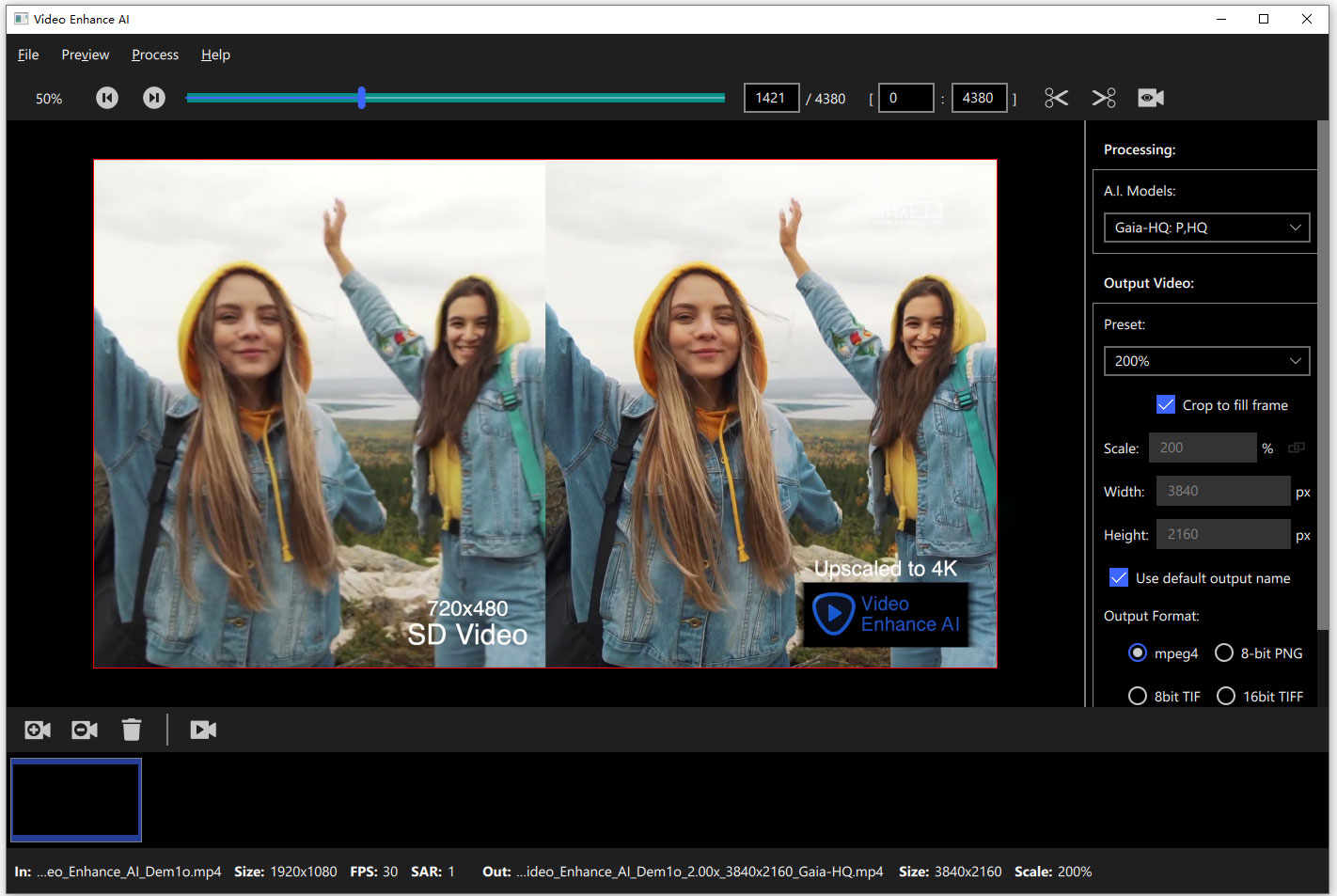Click the output file name in status bar

click(700, 872)
